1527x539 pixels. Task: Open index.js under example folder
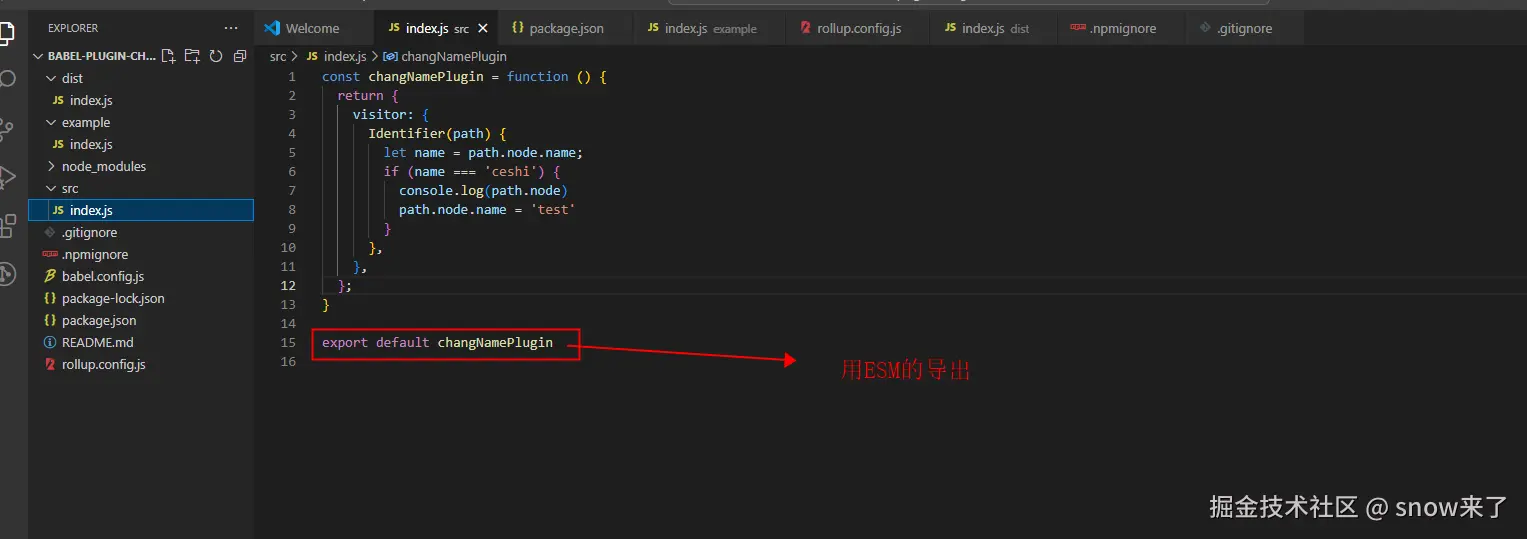pos(141,144)
